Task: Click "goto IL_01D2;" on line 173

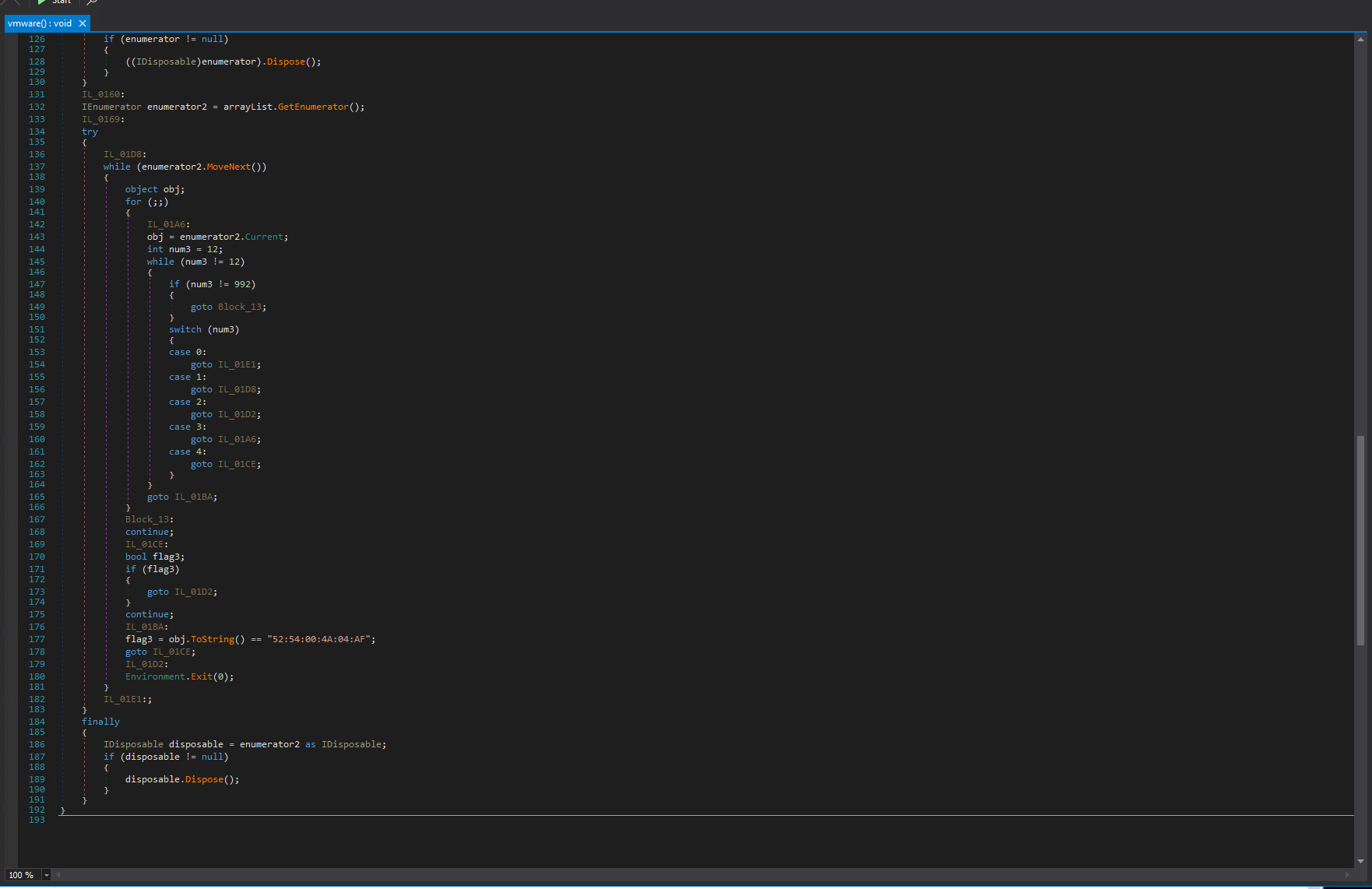Action: [x=182, y=592]
